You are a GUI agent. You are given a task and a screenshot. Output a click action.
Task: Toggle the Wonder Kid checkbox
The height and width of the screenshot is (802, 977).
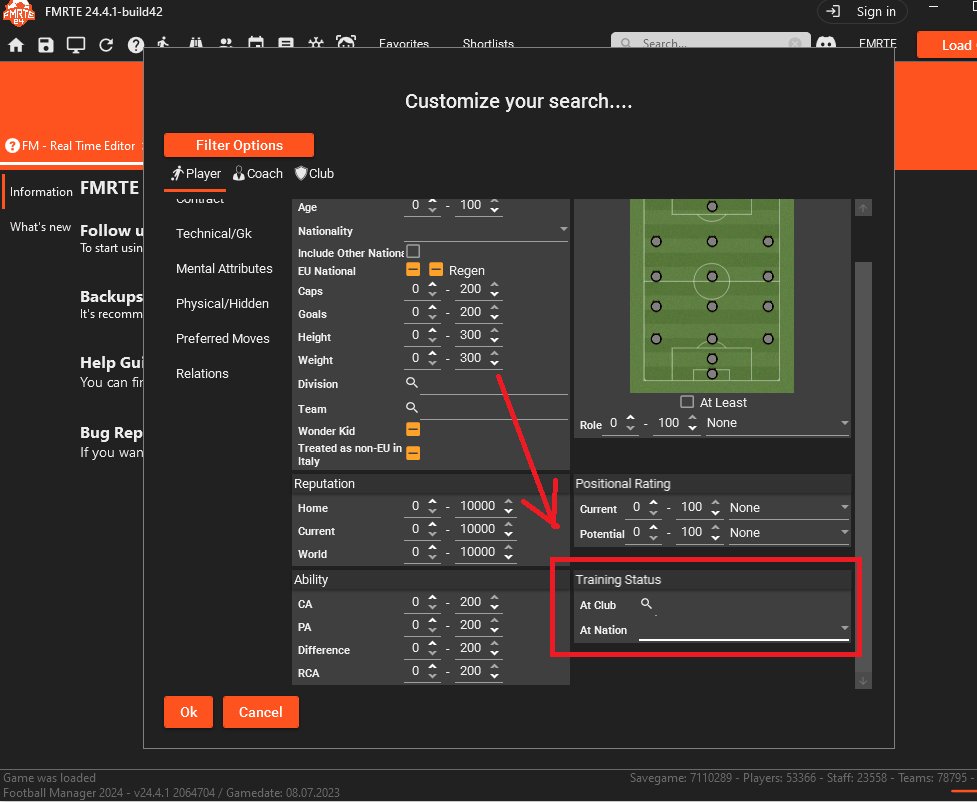tap(412, 430)
